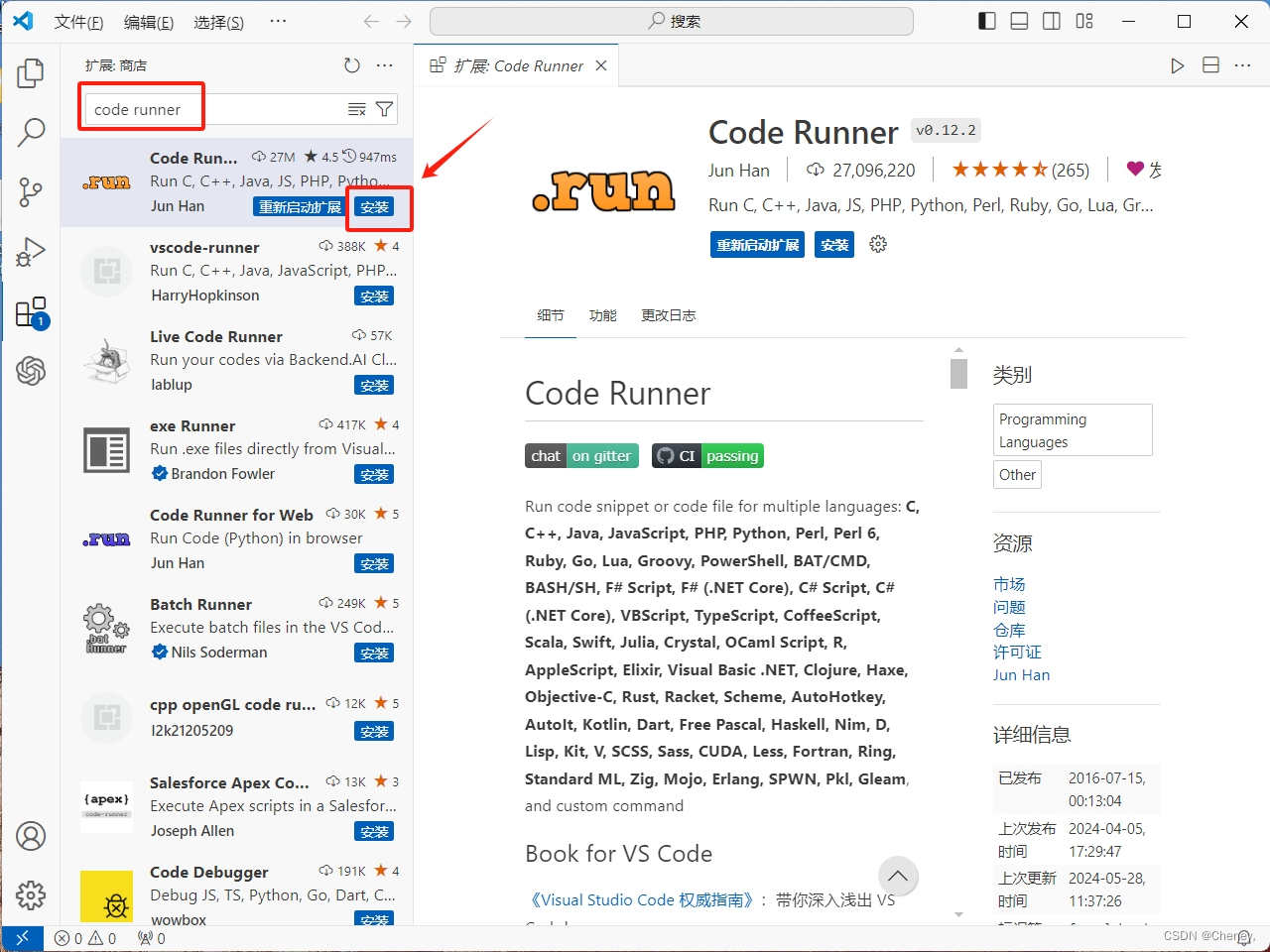The width and height of the screenshot is (1270, 952).
Task: Refresh the extensions marketplace list
Action: point(352,65)
